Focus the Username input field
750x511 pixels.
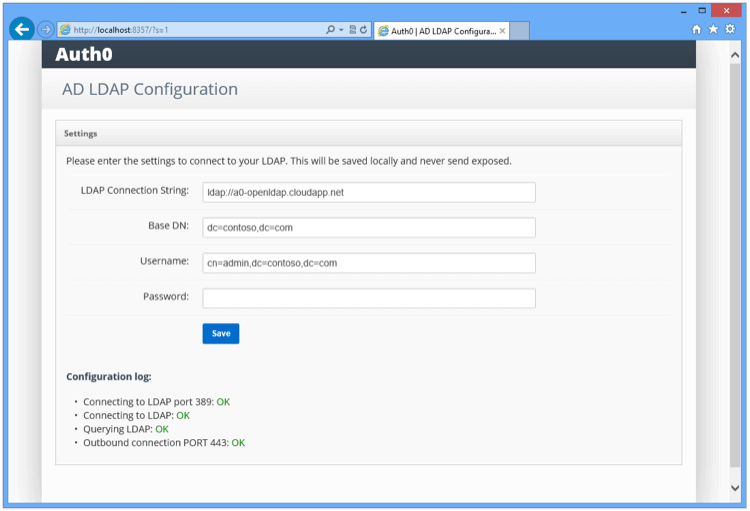point(369,263)
